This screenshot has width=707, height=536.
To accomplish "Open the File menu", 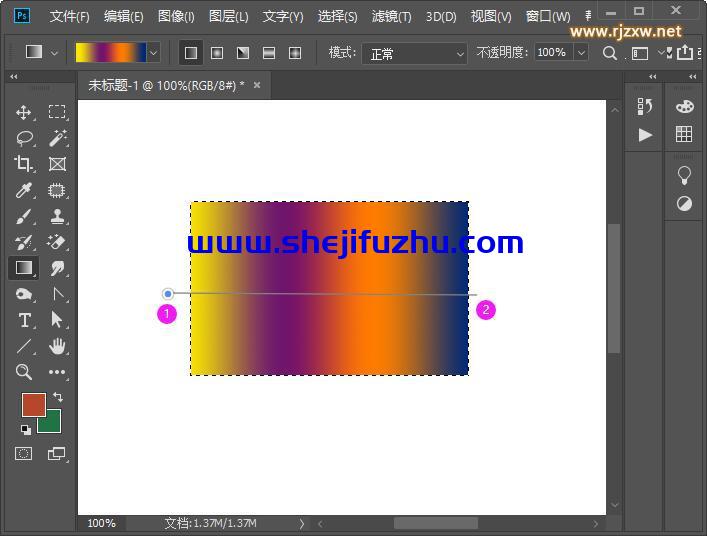I will [x=69, y=17].
